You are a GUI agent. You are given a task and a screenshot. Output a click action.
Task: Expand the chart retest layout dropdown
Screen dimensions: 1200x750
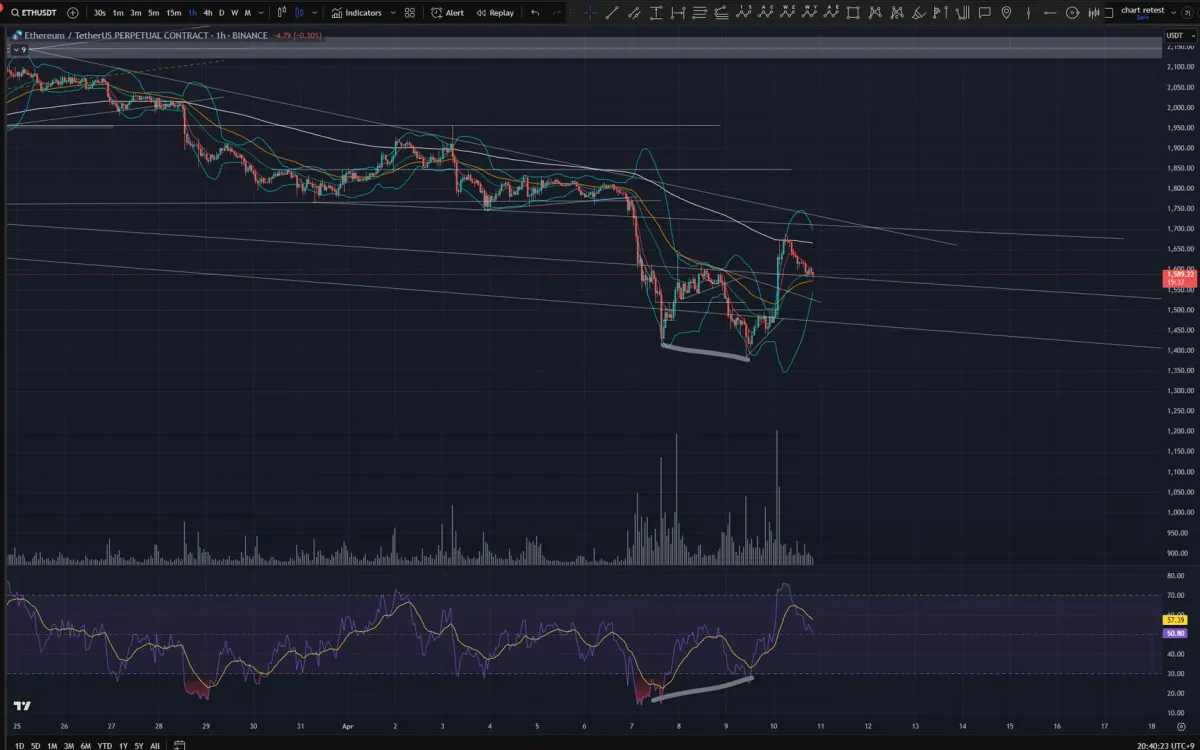point(1173,13)
